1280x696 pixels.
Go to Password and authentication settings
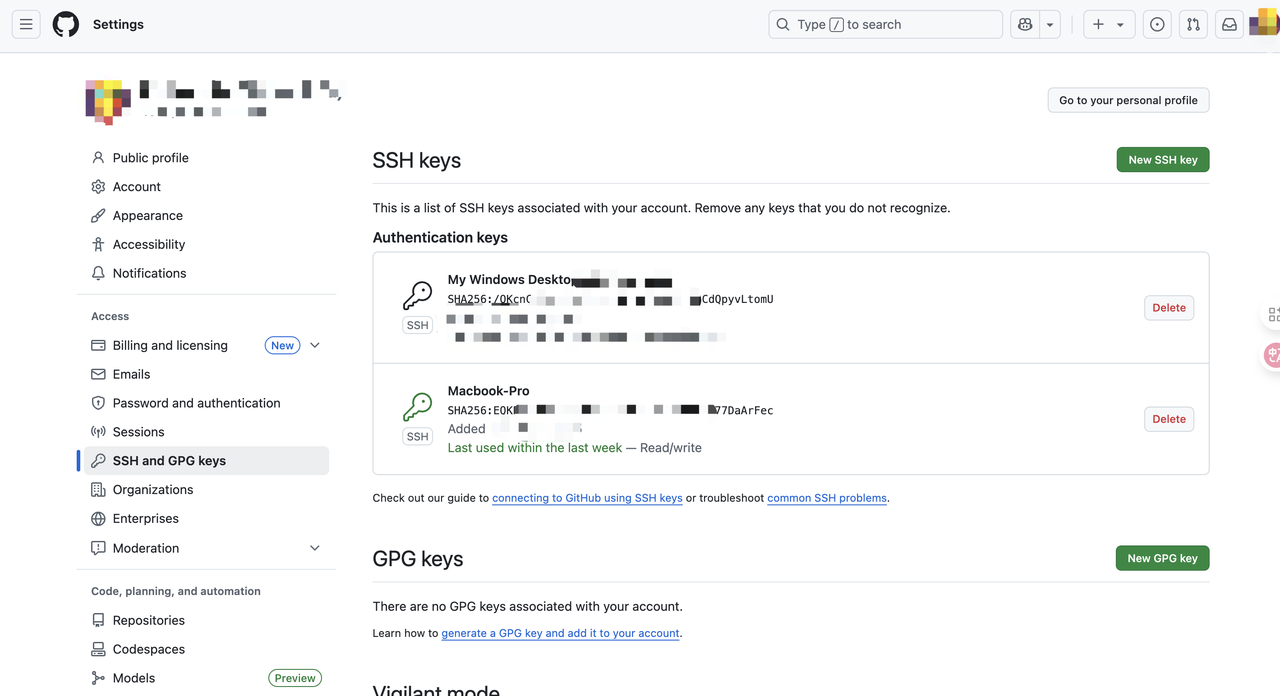[x=196, y=403]
